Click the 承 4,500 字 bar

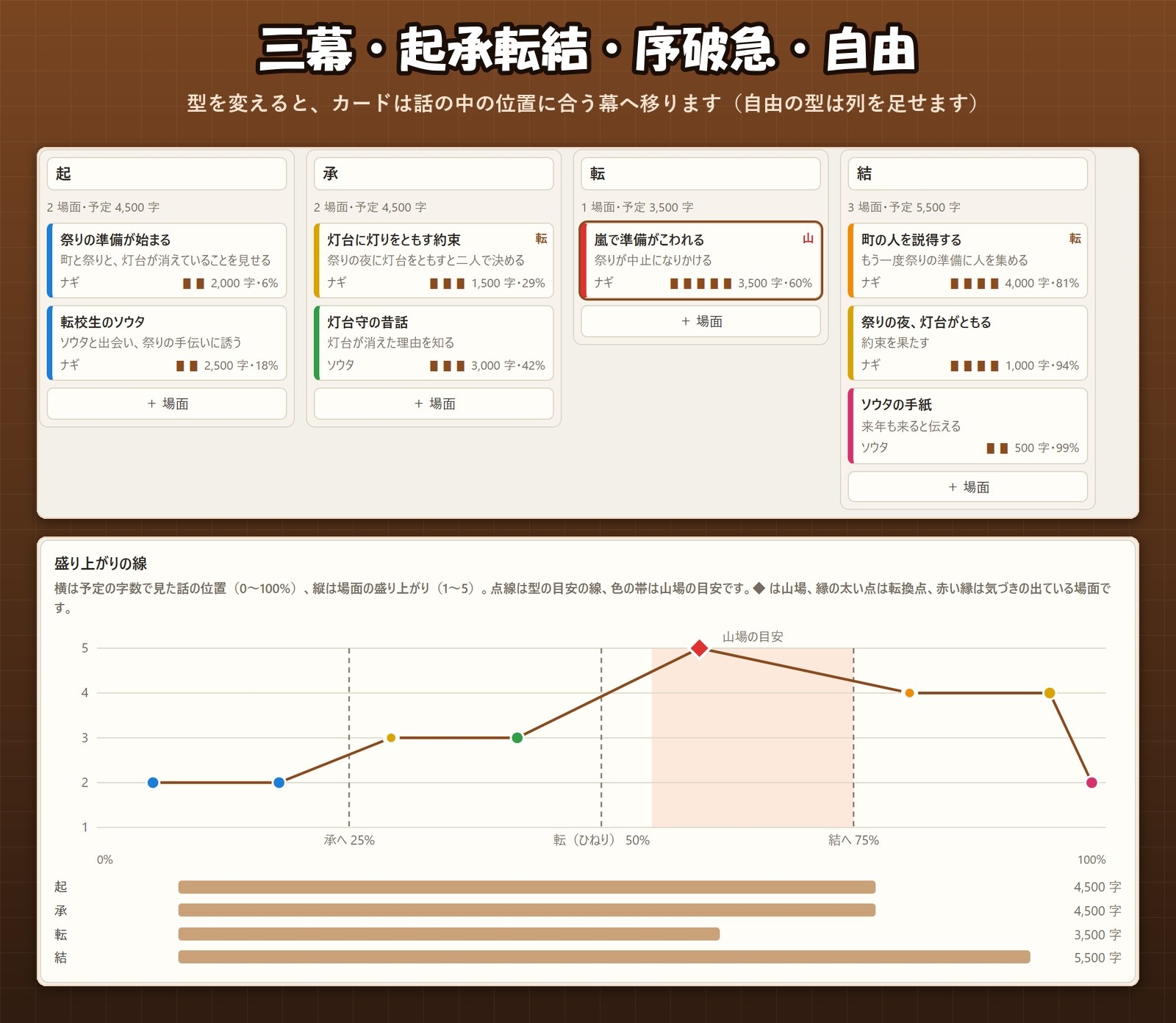[x=527, y=911]
